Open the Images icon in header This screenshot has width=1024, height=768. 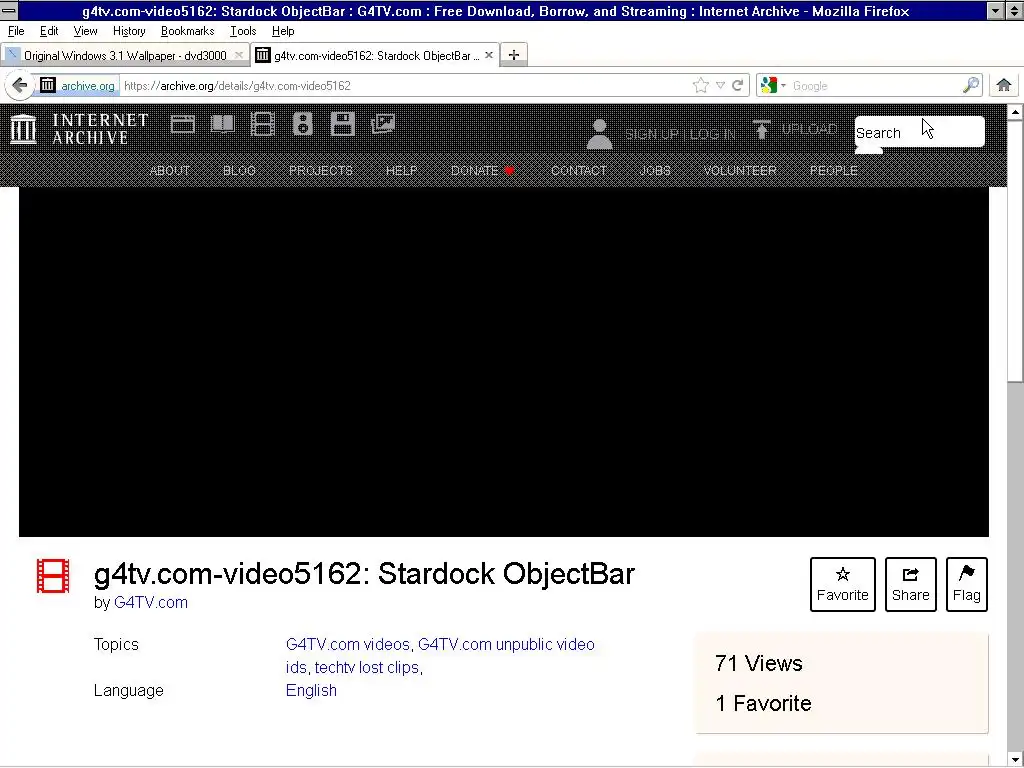[x=383, y=124]
